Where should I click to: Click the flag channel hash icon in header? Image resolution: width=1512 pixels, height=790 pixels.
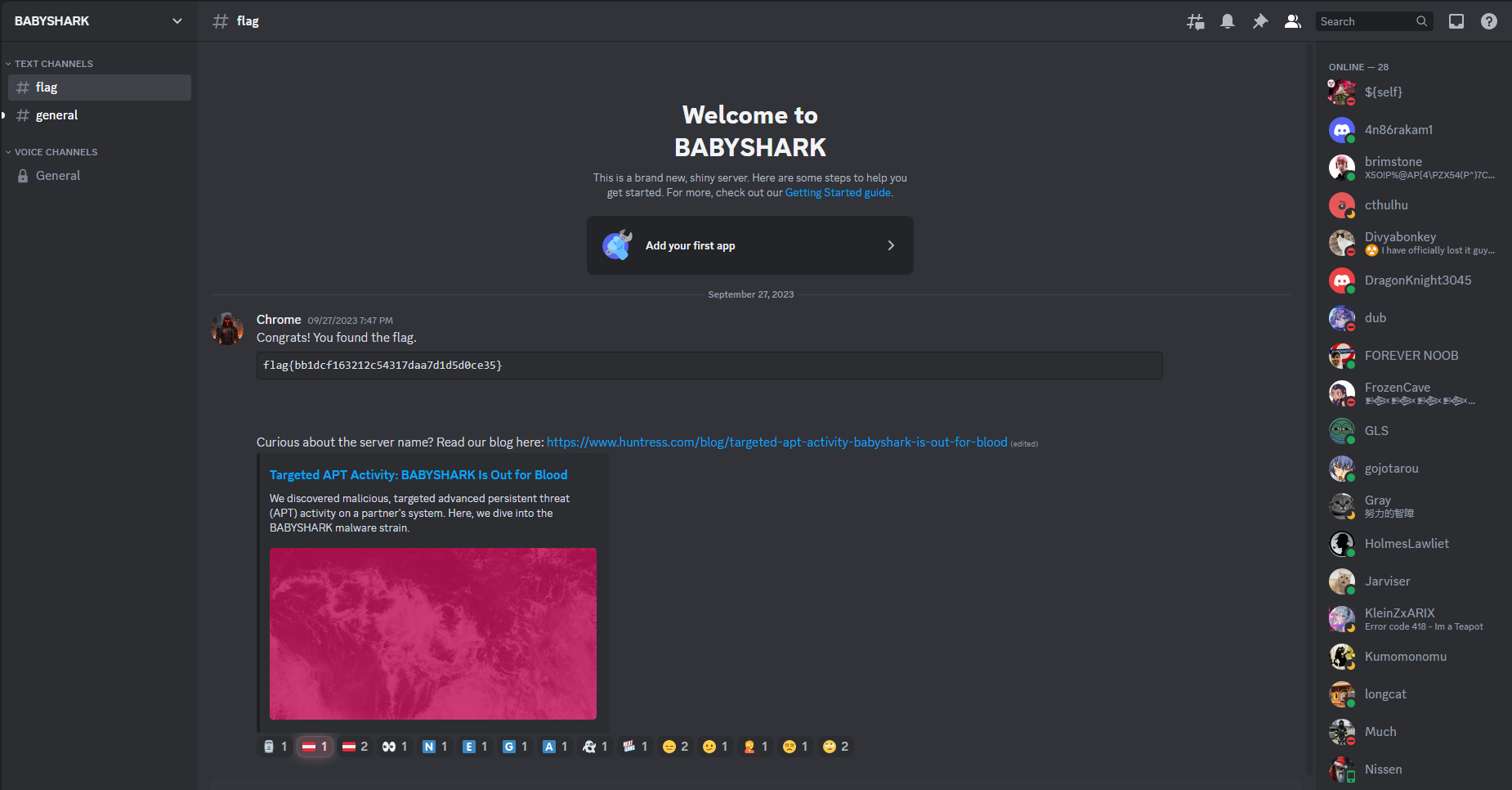220,21
